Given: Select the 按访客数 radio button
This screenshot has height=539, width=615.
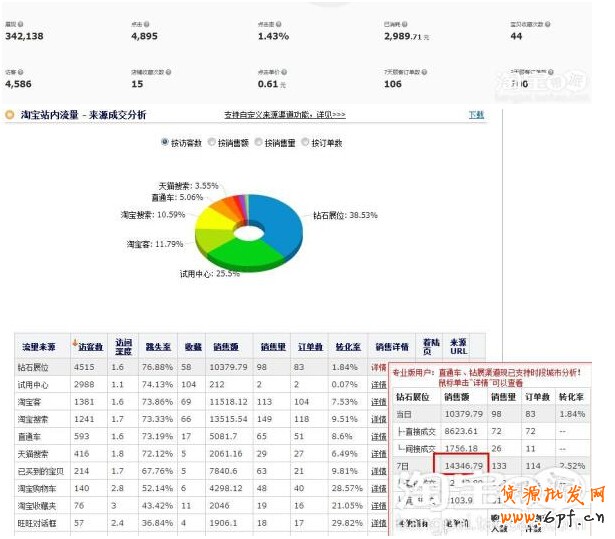Looking at the screenshot, I should 165,143.
